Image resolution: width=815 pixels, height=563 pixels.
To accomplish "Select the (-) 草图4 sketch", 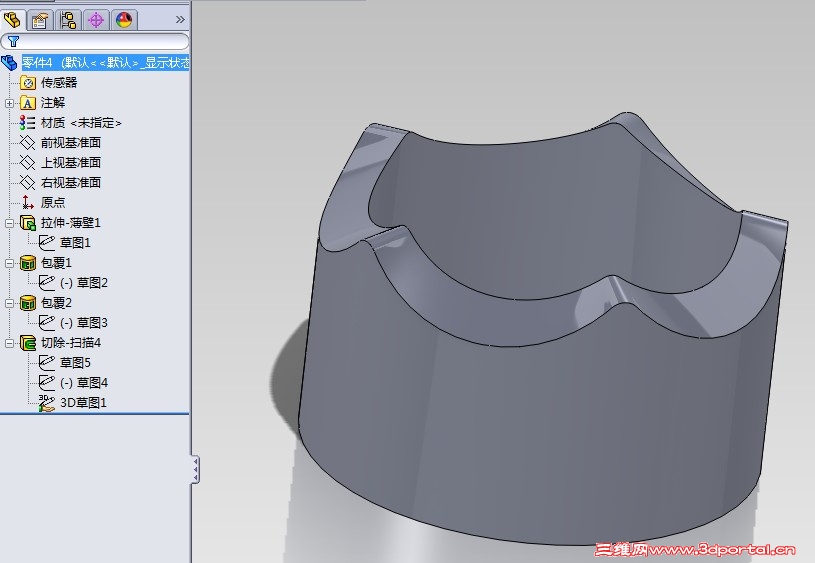I will coord(84,383).
